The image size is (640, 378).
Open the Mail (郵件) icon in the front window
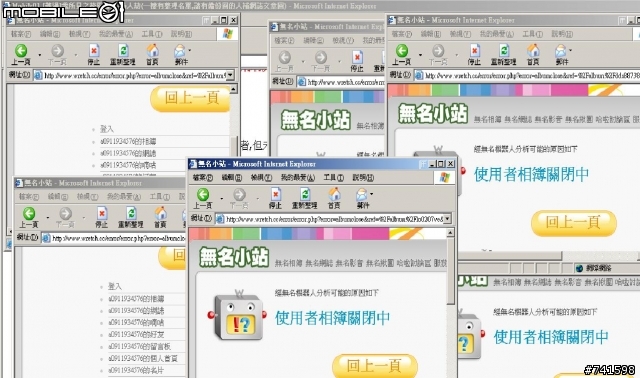click(362, 195)
